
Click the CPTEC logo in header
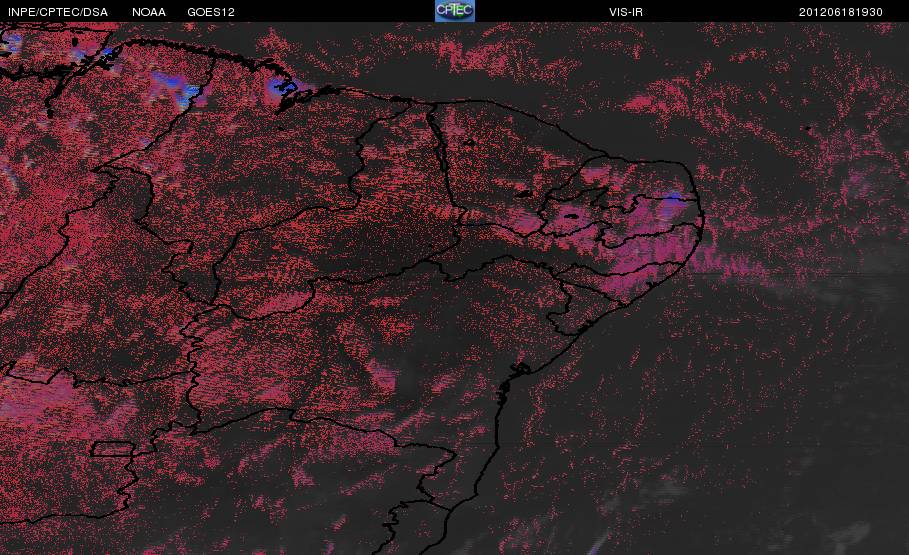455,11
